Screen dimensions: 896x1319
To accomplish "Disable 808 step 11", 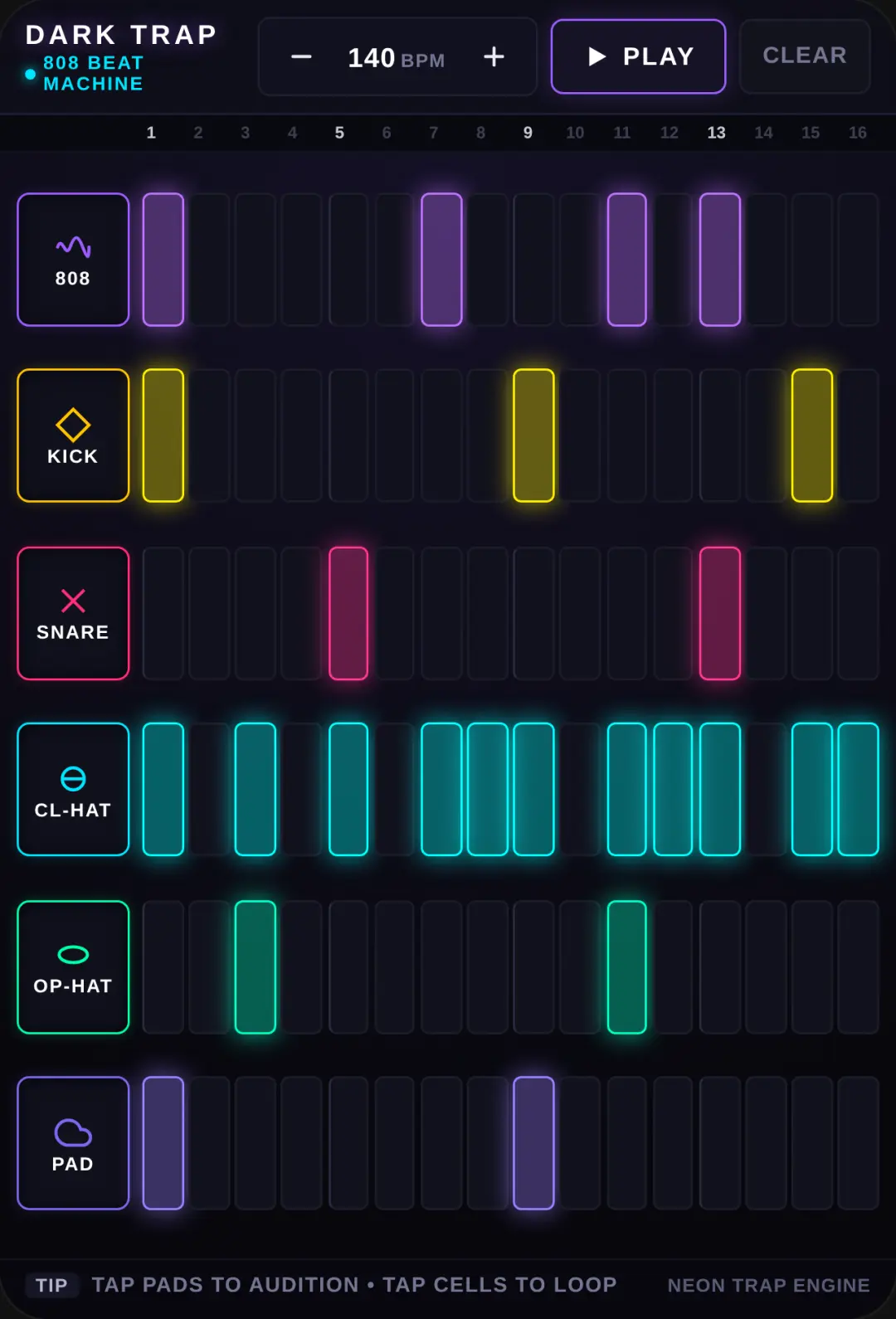I will click(627, 260).
